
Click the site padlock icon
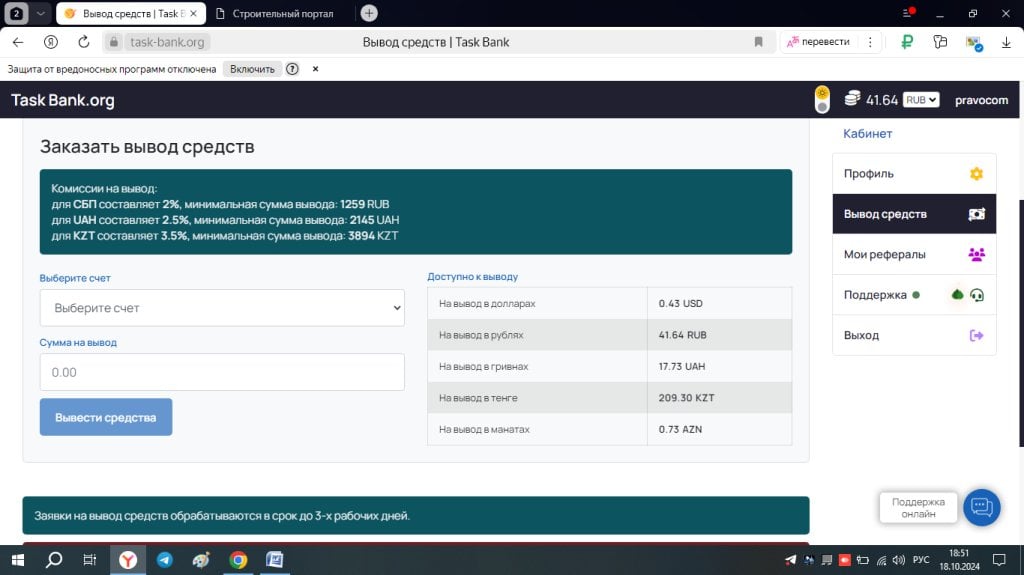[x=114, y=42]
